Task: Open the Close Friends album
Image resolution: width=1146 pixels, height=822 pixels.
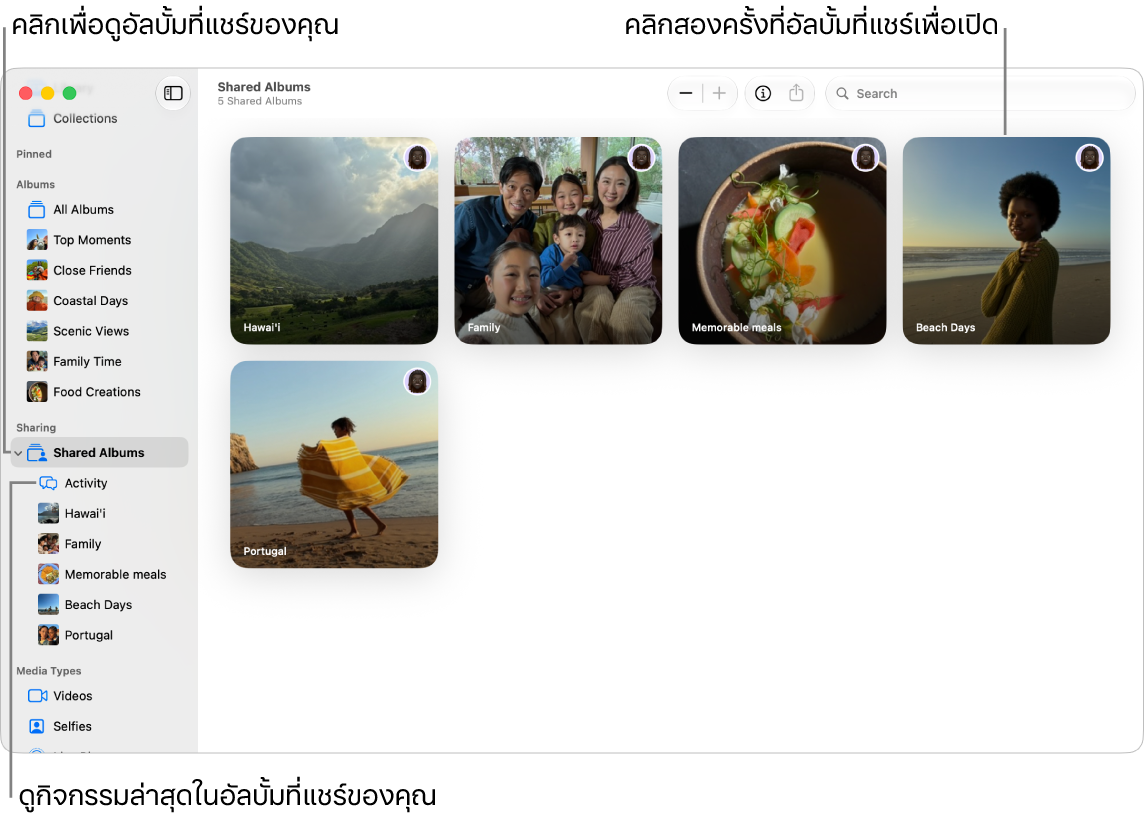Action: coord(99,270)
